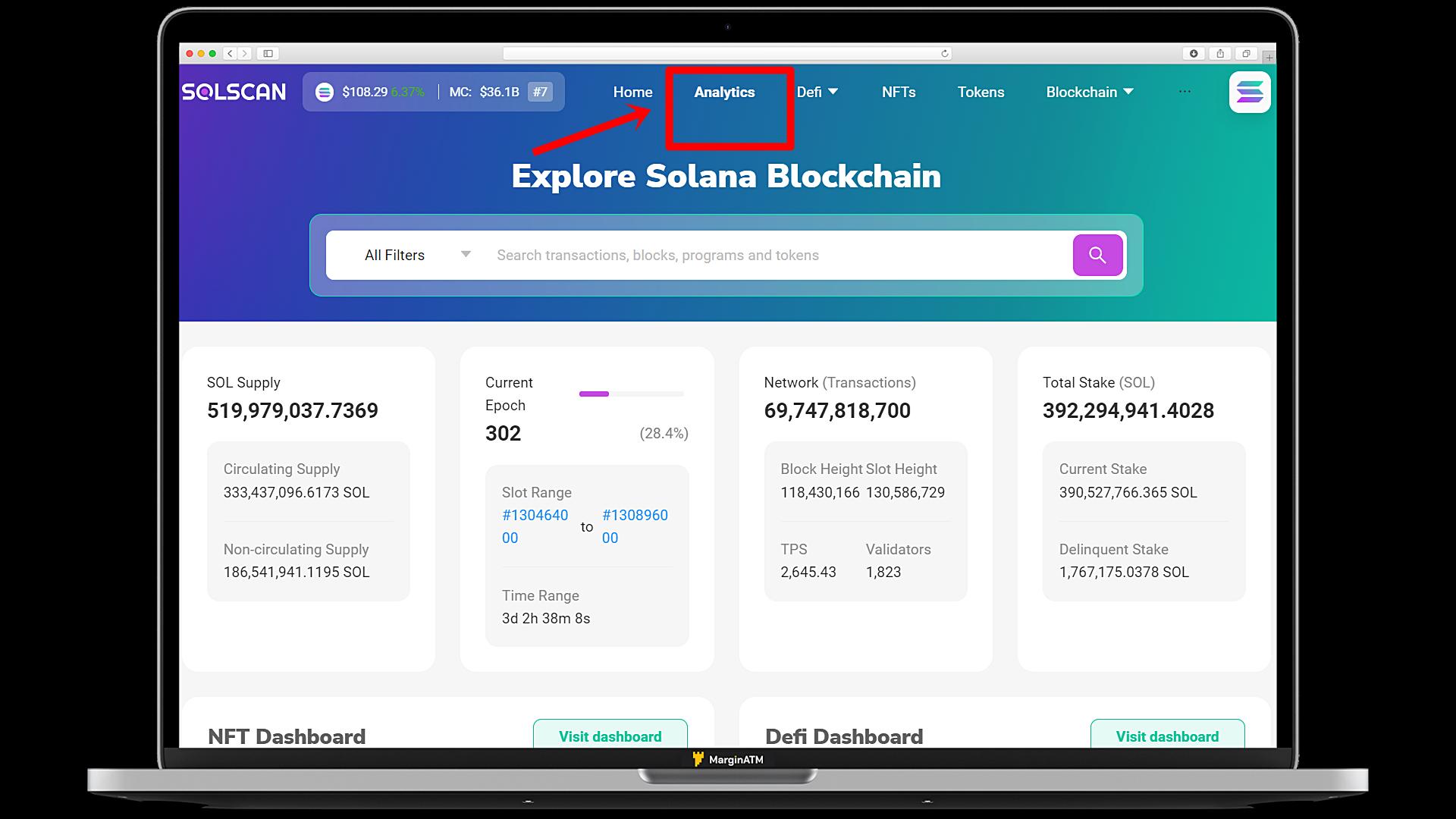Screen dimensions: 1456x819
Task: Click the (28.4%) epoch percentage
Action: point(664,433)
